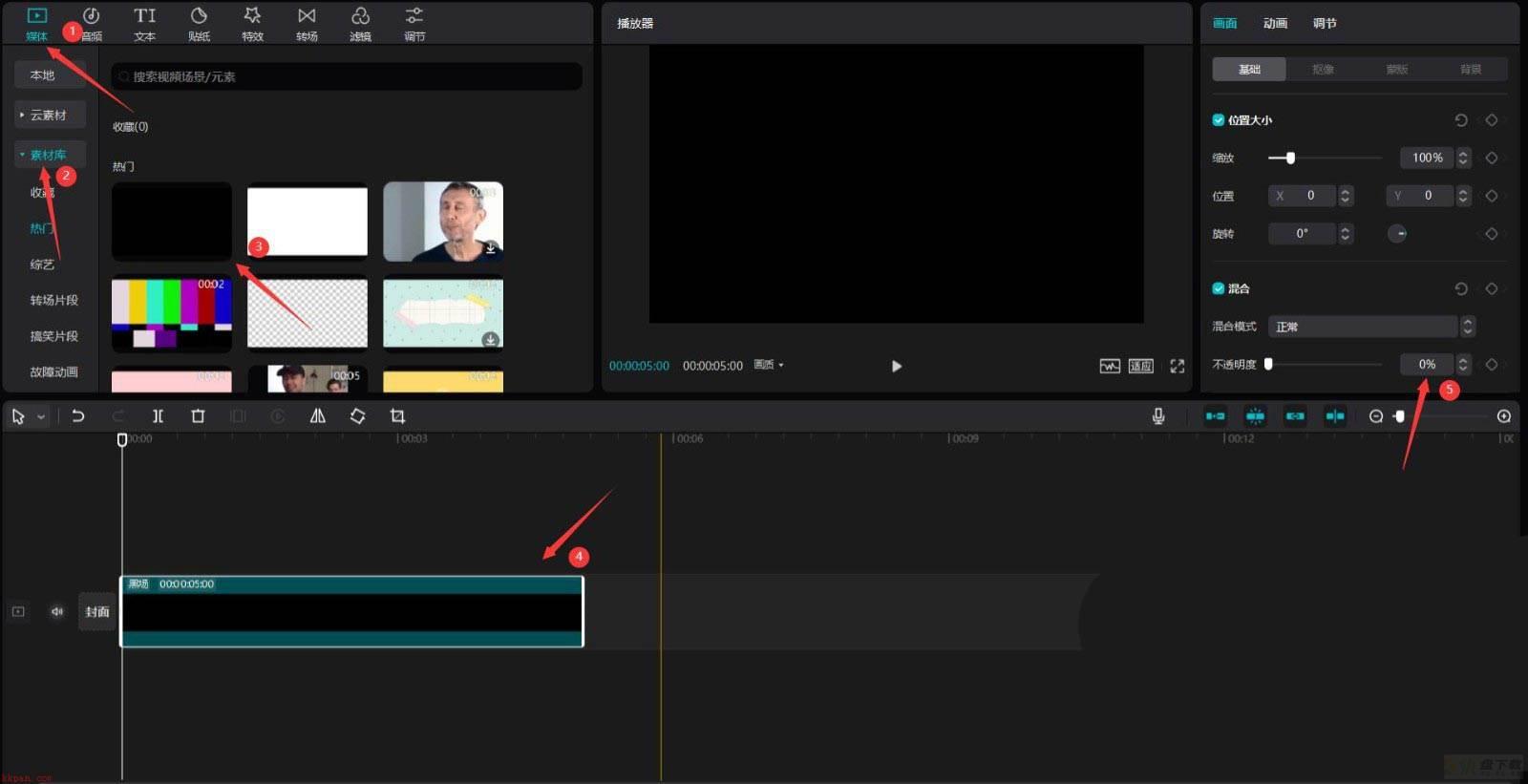Click the 本地 local button
Image resolution: width=1528 pixels, height=784 pixels.
(x=50, y=74)
